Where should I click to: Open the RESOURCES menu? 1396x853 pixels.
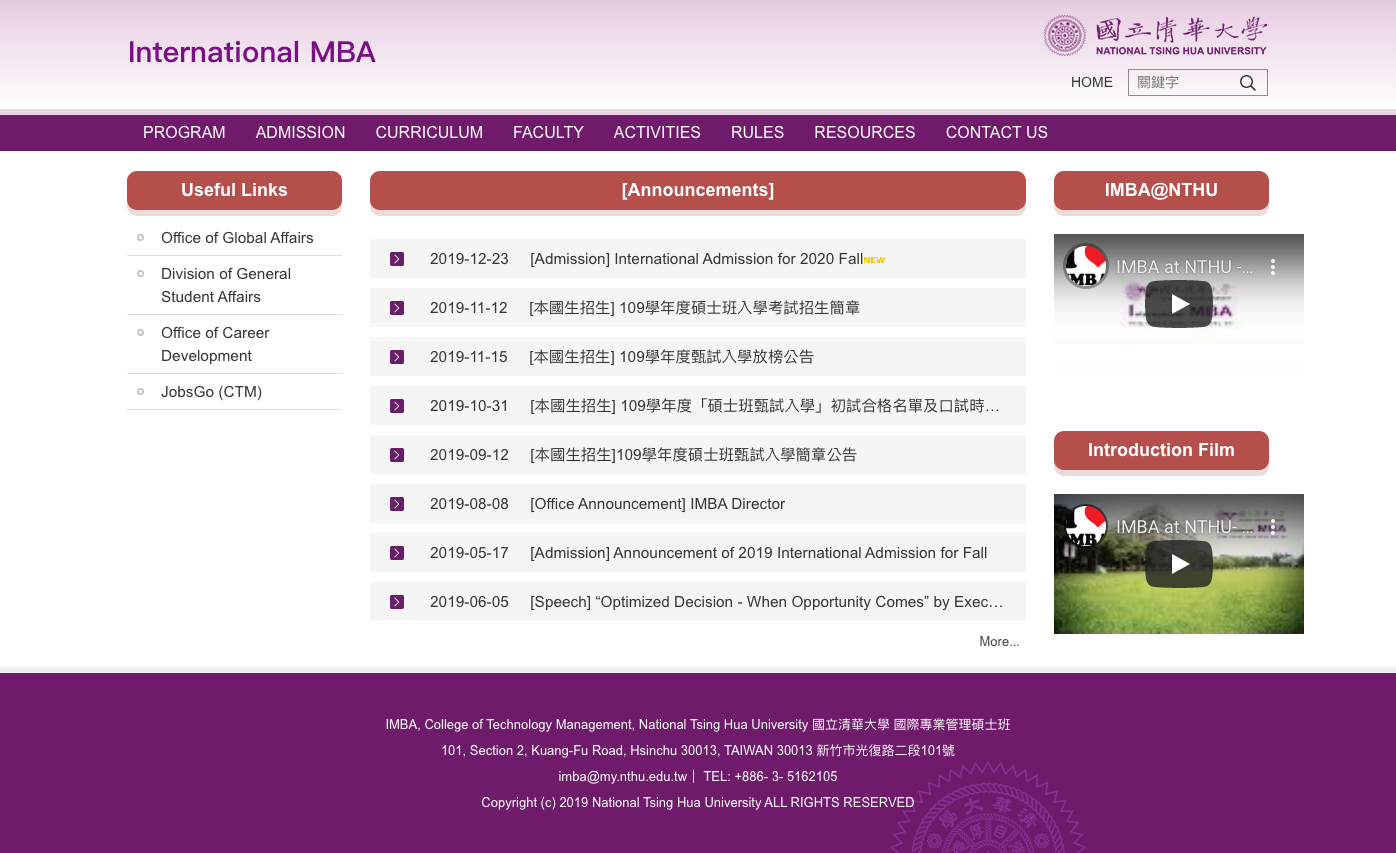pos(865,132)
